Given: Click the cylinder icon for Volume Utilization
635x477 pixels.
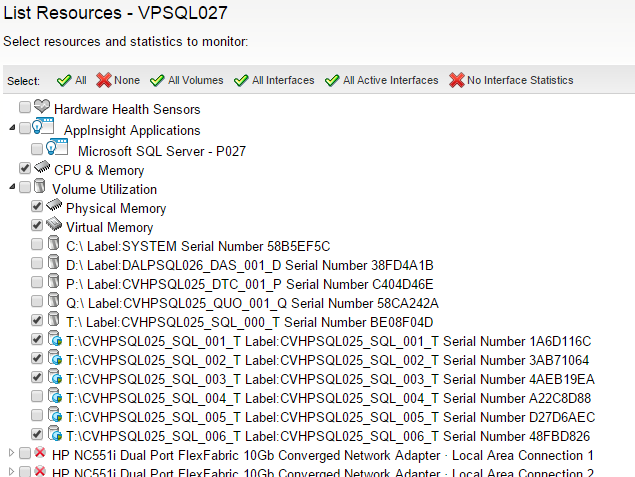Looking at the screenshot, I should coord(40,186).
